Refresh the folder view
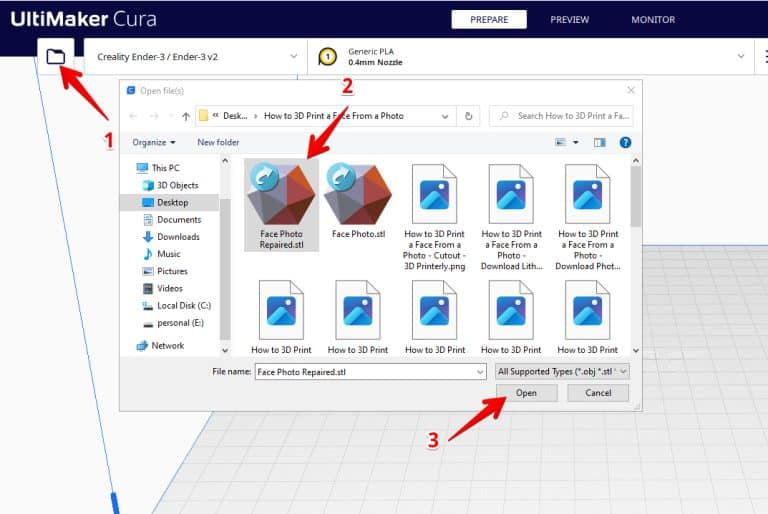Viewport: 768px width, 514px height. [470, 116]
